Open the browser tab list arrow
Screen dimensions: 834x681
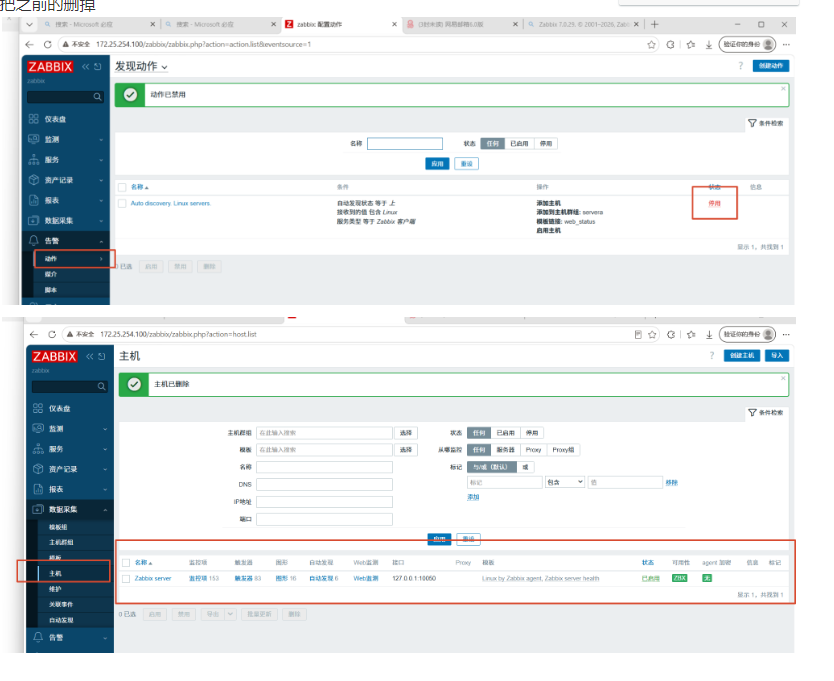point(29,24)
